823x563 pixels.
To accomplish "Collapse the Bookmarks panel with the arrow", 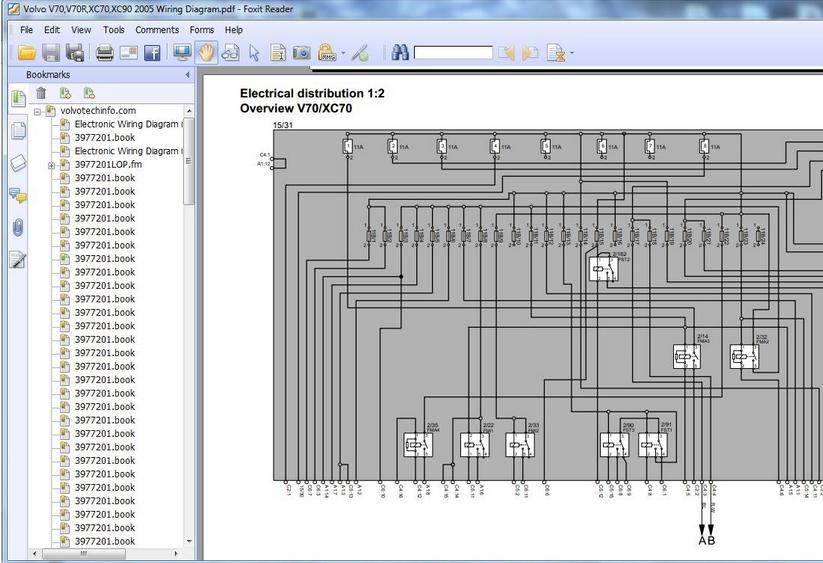I will 187,75.
